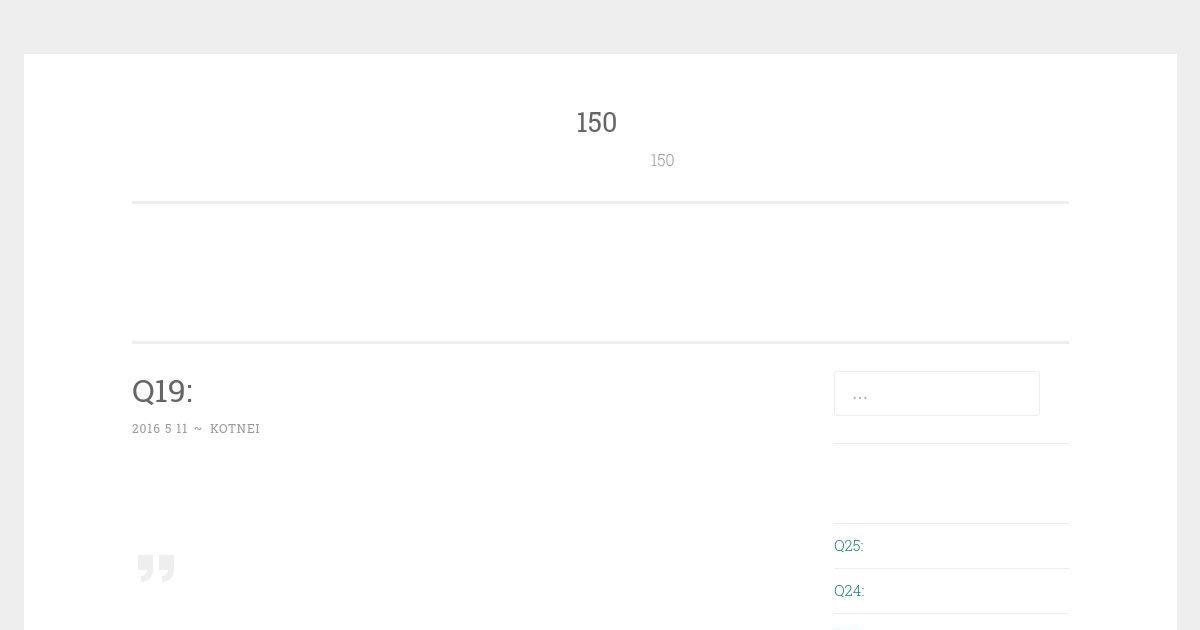This screenshot has width=1200, height=630.
Task: Click inside the search box with ellipsis placeholder
Action: 937,393
